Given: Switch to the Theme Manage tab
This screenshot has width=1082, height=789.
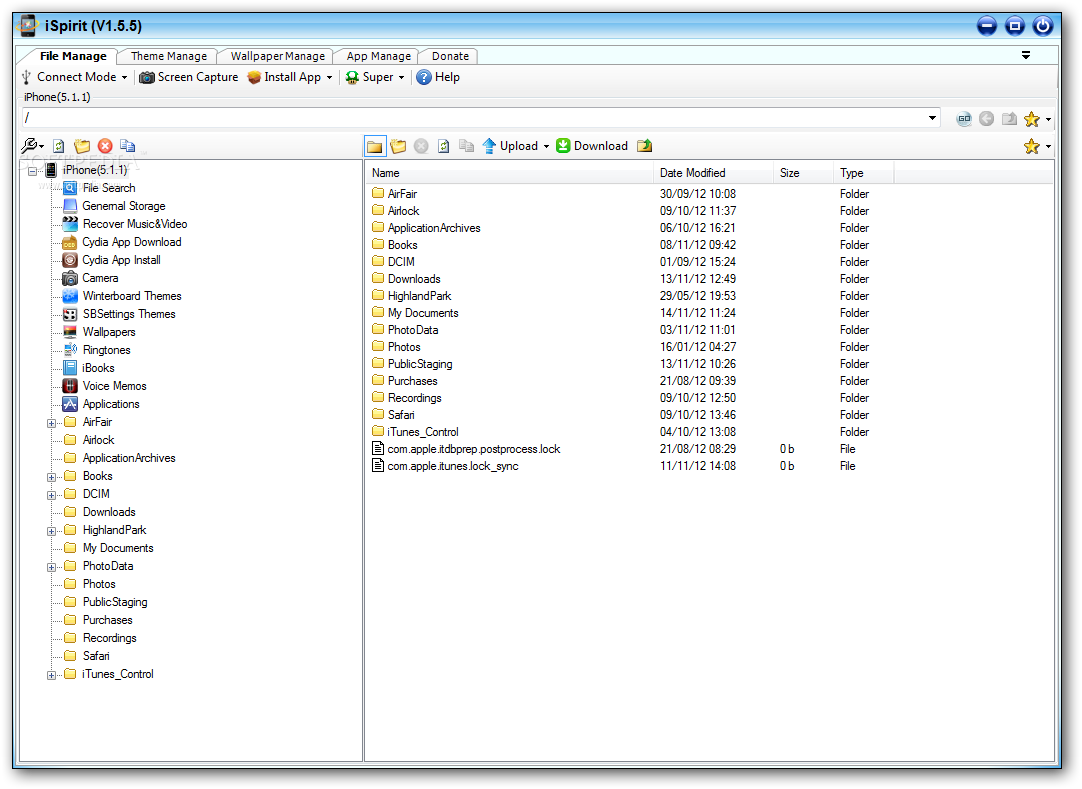Looking at the screenshot, I should (x=168, y=56).
